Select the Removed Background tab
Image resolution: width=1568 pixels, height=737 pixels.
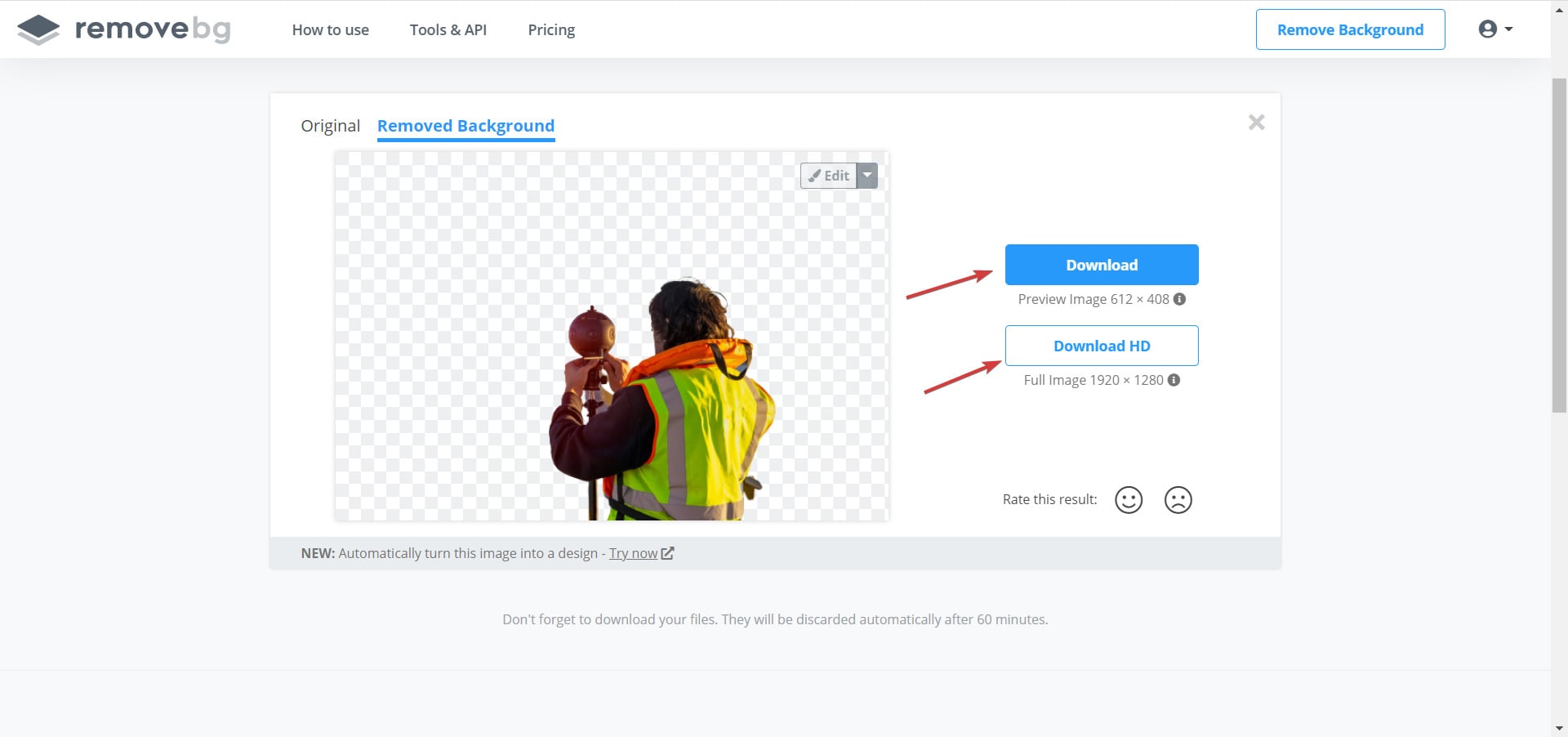pos(465,126)
